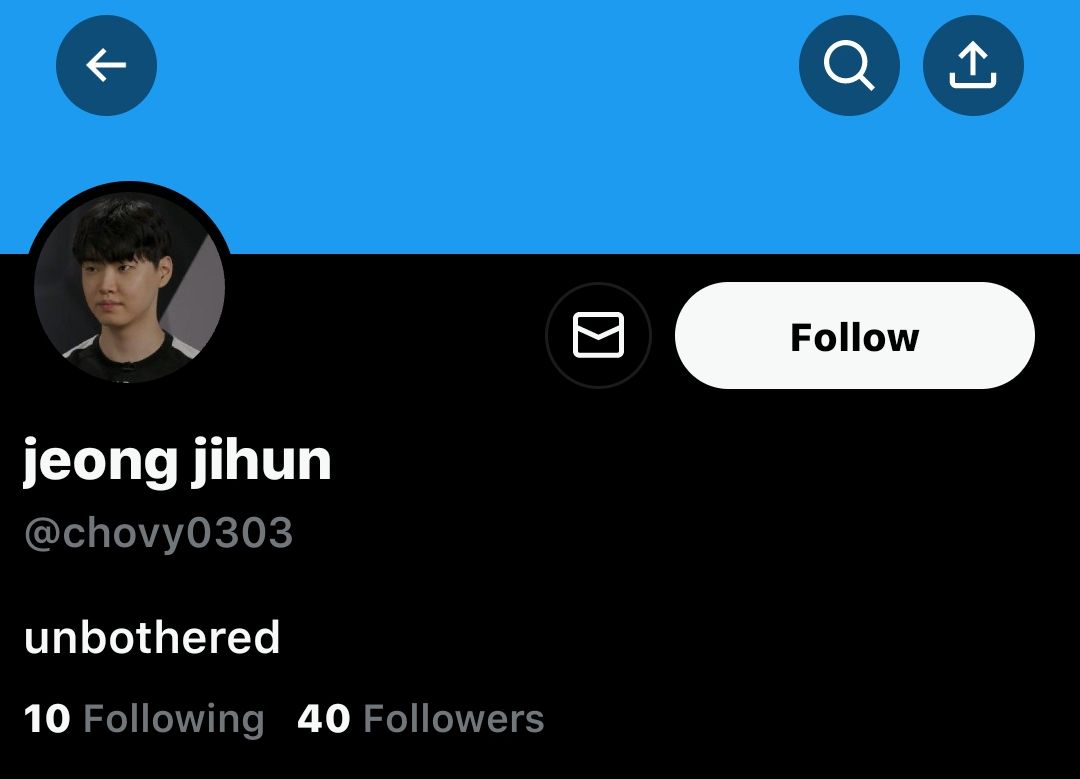
Task: Return to the previous screen via left arrow
Action: pos(106,65)
